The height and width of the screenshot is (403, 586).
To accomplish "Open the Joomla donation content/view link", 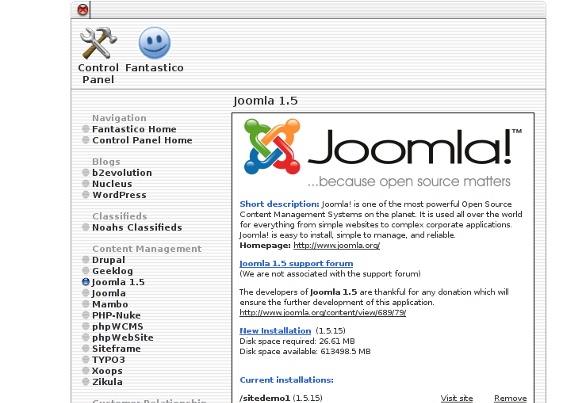I will pos(323,313).
